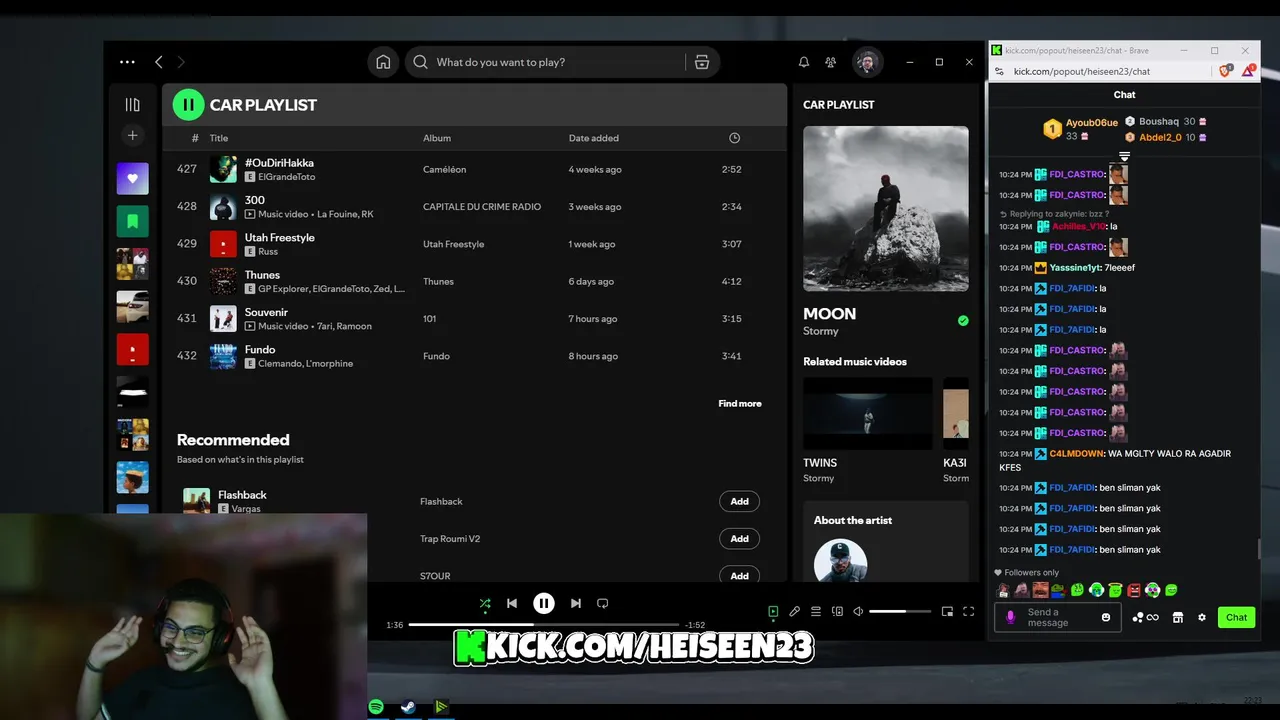The height and width of the screenshot is (720, 1280).
Task: Select track #OuDiriHakka
Action: tap(279, 163)
